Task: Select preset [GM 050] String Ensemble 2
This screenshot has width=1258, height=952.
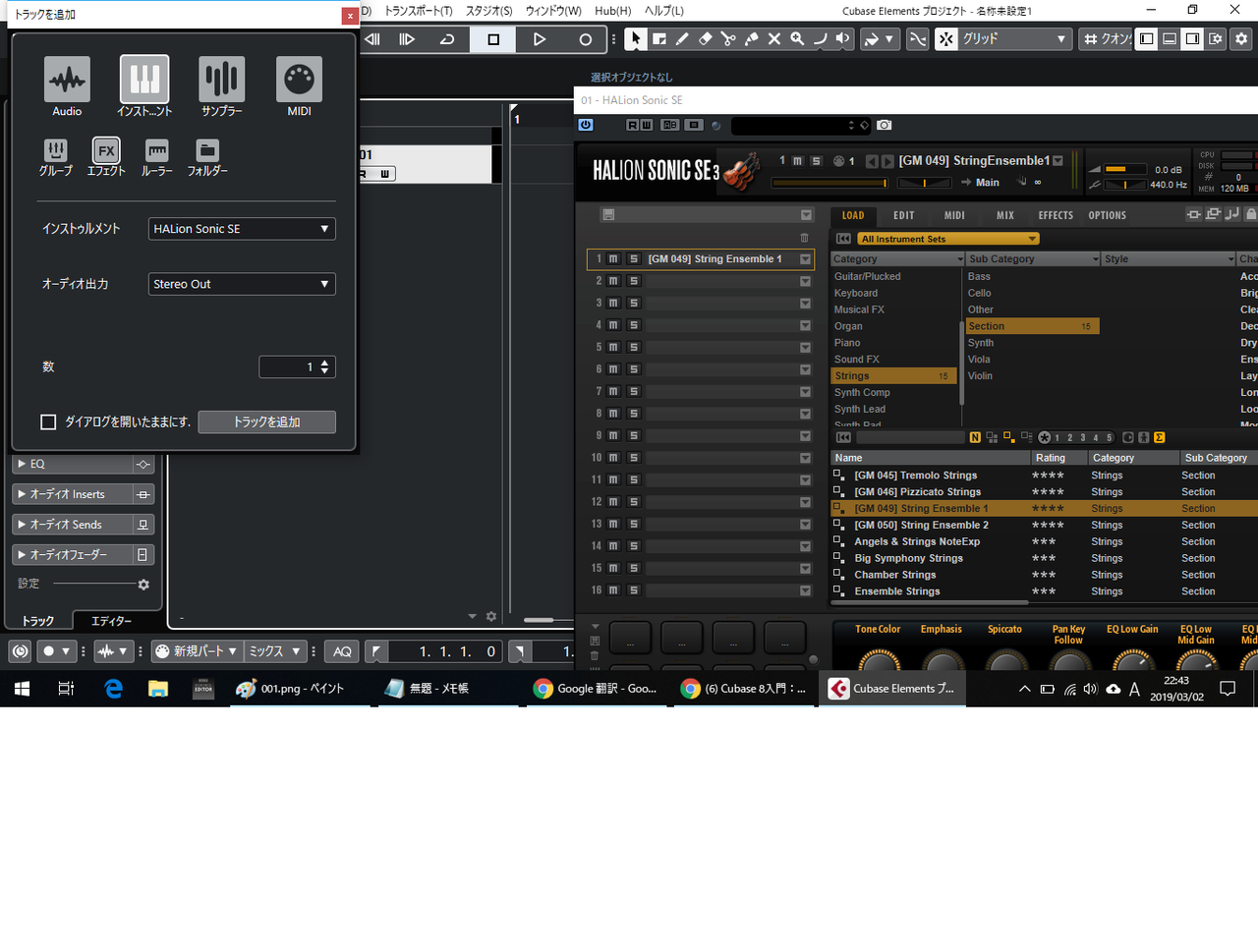Action: [x=922, y=525]
